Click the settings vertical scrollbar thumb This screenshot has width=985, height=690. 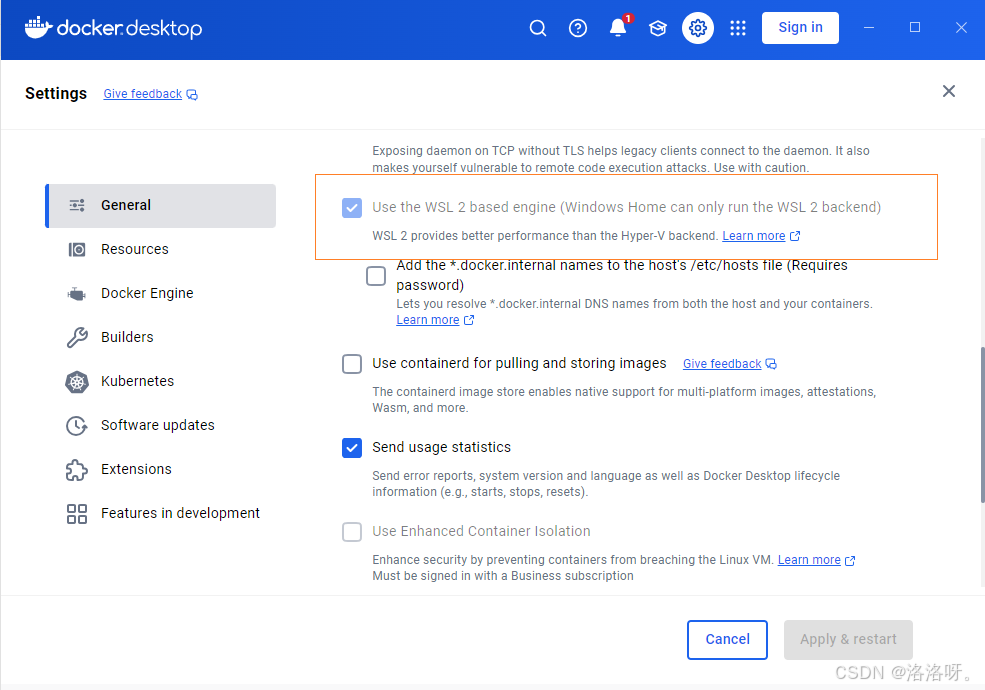tap(982, 424)
